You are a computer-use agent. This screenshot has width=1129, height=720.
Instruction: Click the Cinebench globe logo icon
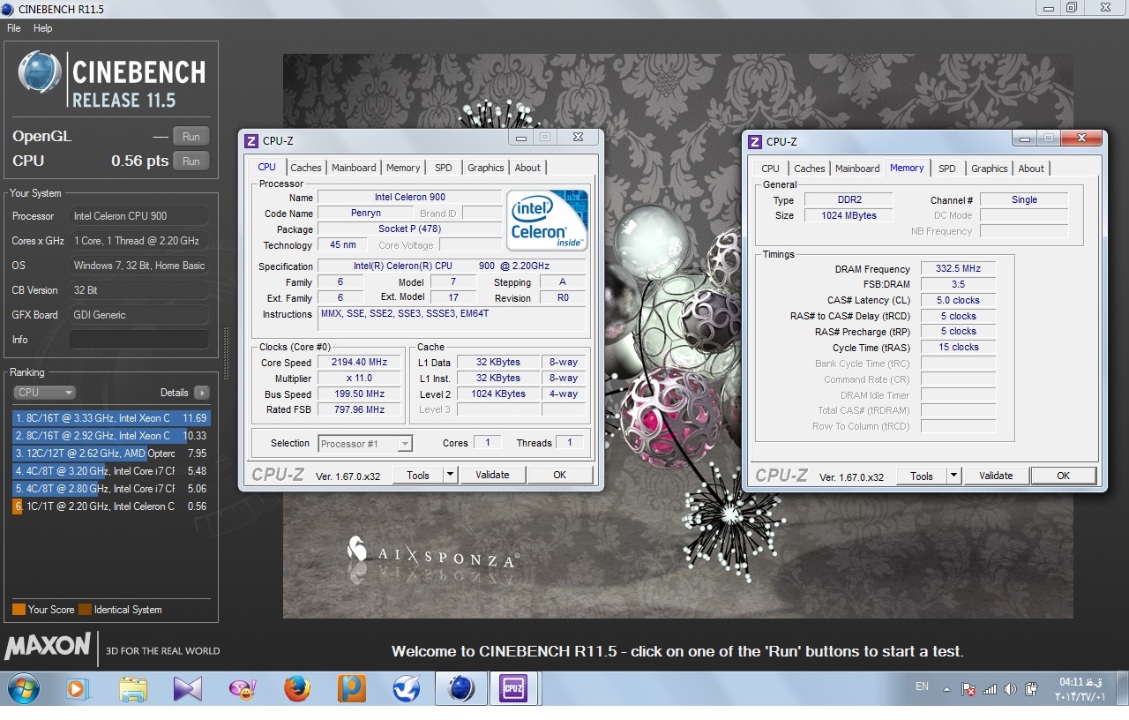coord(40,73)
